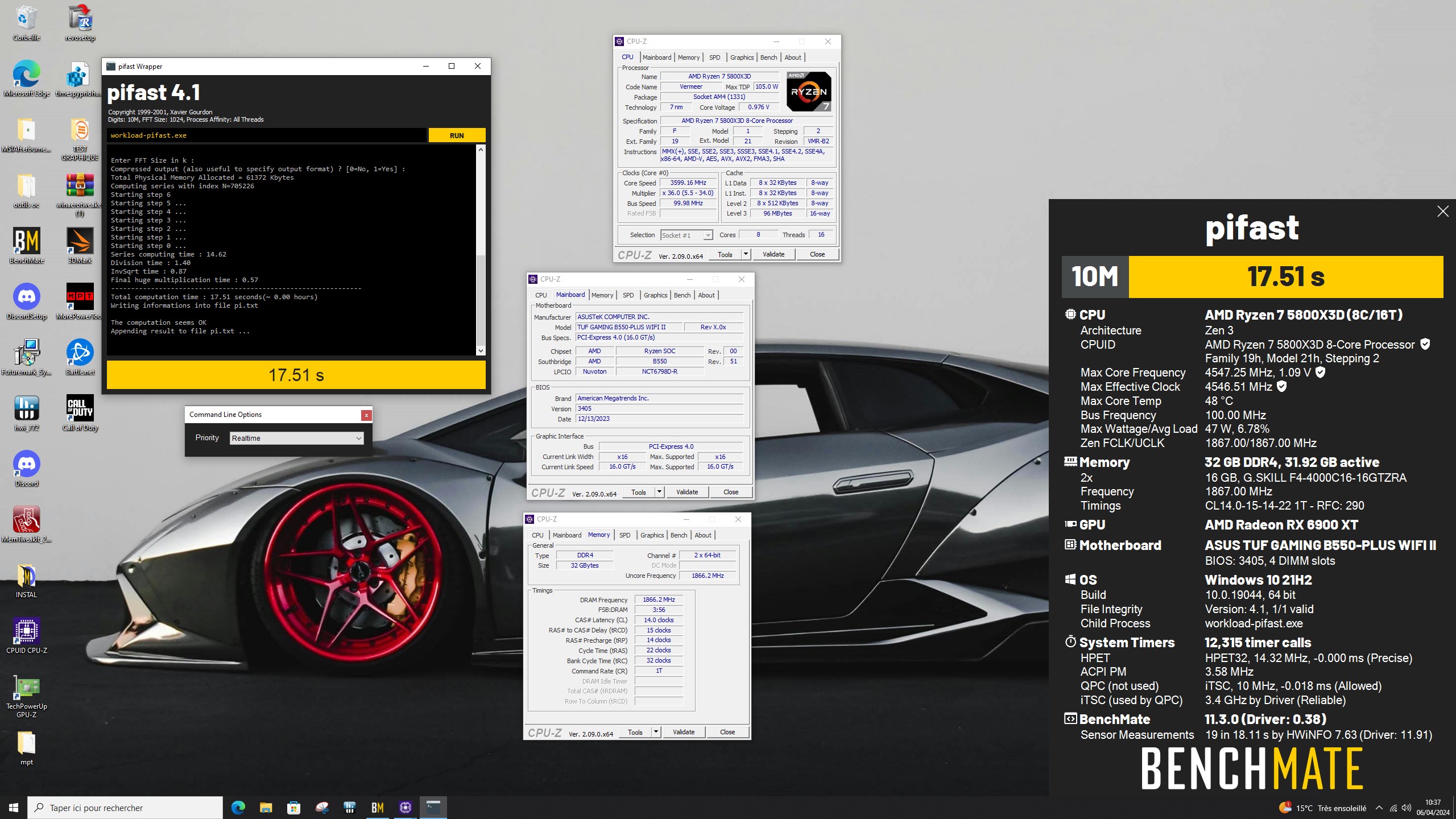Open Mainboard tab in CPU-Z Memory window
The height and width of the screenshot is (819, 1456).
566,535
